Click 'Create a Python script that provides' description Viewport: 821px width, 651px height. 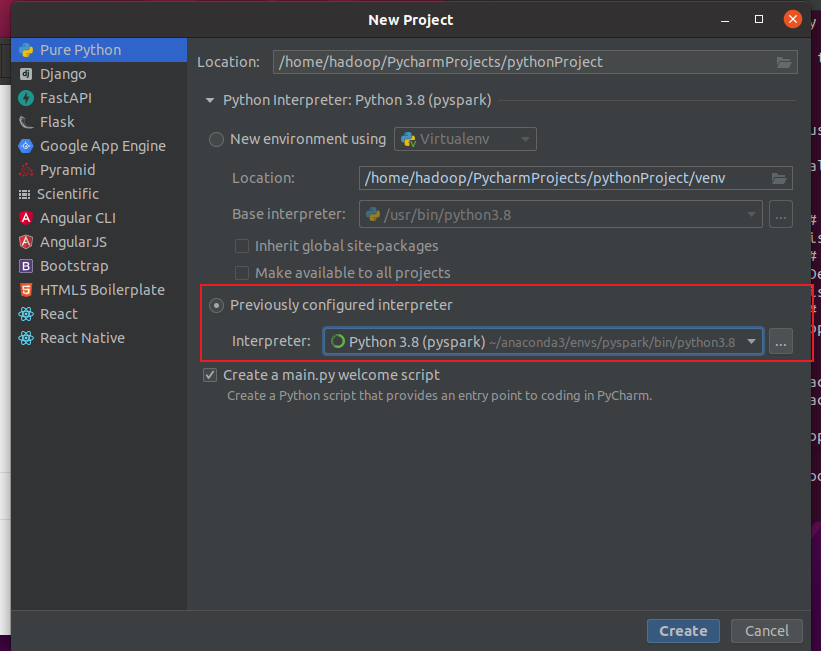tap(439, 395)
